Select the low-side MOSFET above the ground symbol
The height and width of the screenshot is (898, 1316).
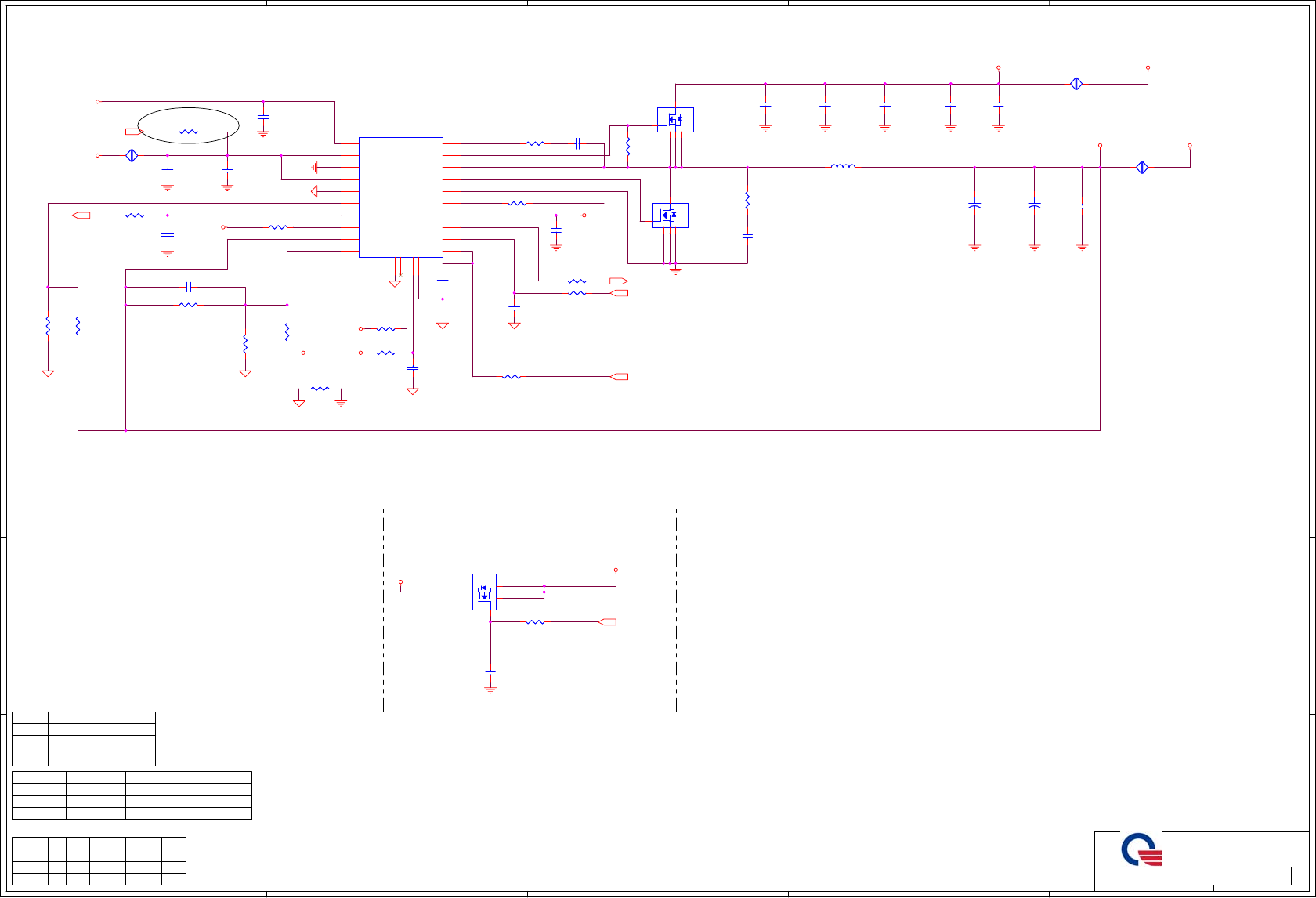pos(670,215)
